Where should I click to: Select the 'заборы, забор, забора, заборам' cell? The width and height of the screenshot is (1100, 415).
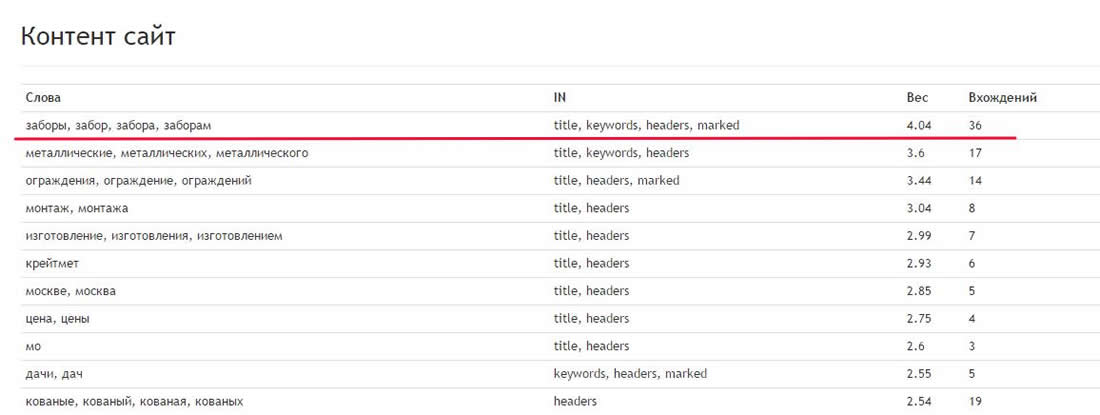(118, 125)
